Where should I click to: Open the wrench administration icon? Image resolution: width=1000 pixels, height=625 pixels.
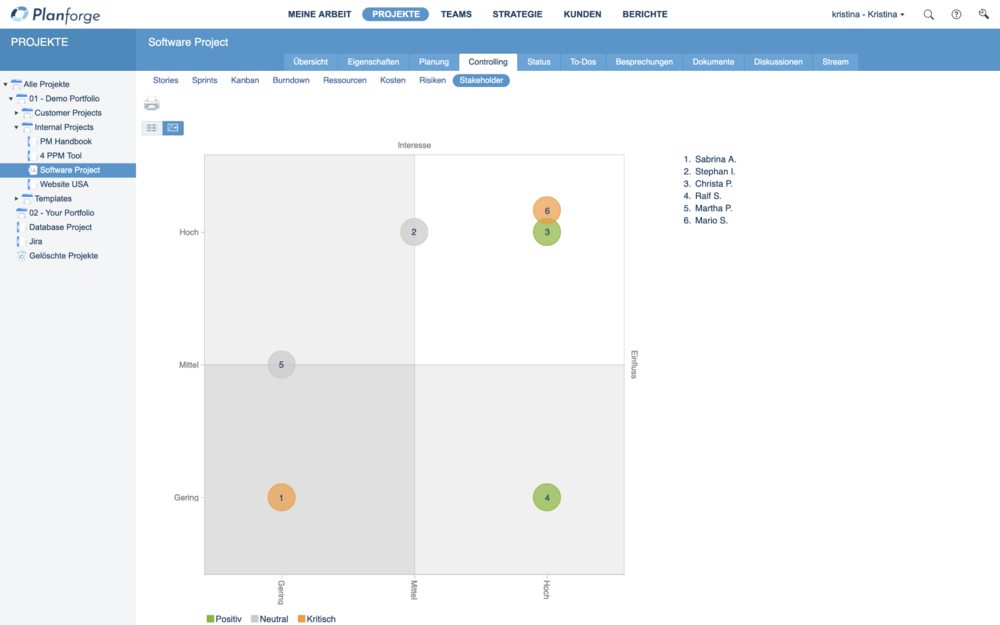983,15
